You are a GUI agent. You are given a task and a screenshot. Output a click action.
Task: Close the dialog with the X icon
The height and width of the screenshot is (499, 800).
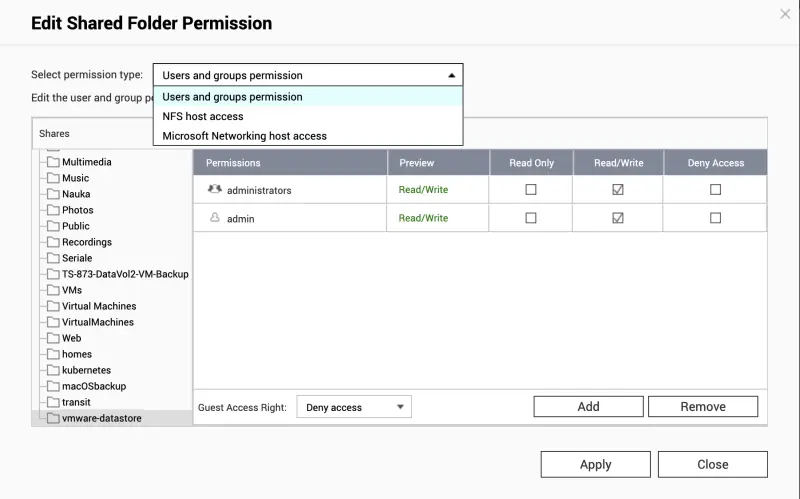(x=785, y=14)
